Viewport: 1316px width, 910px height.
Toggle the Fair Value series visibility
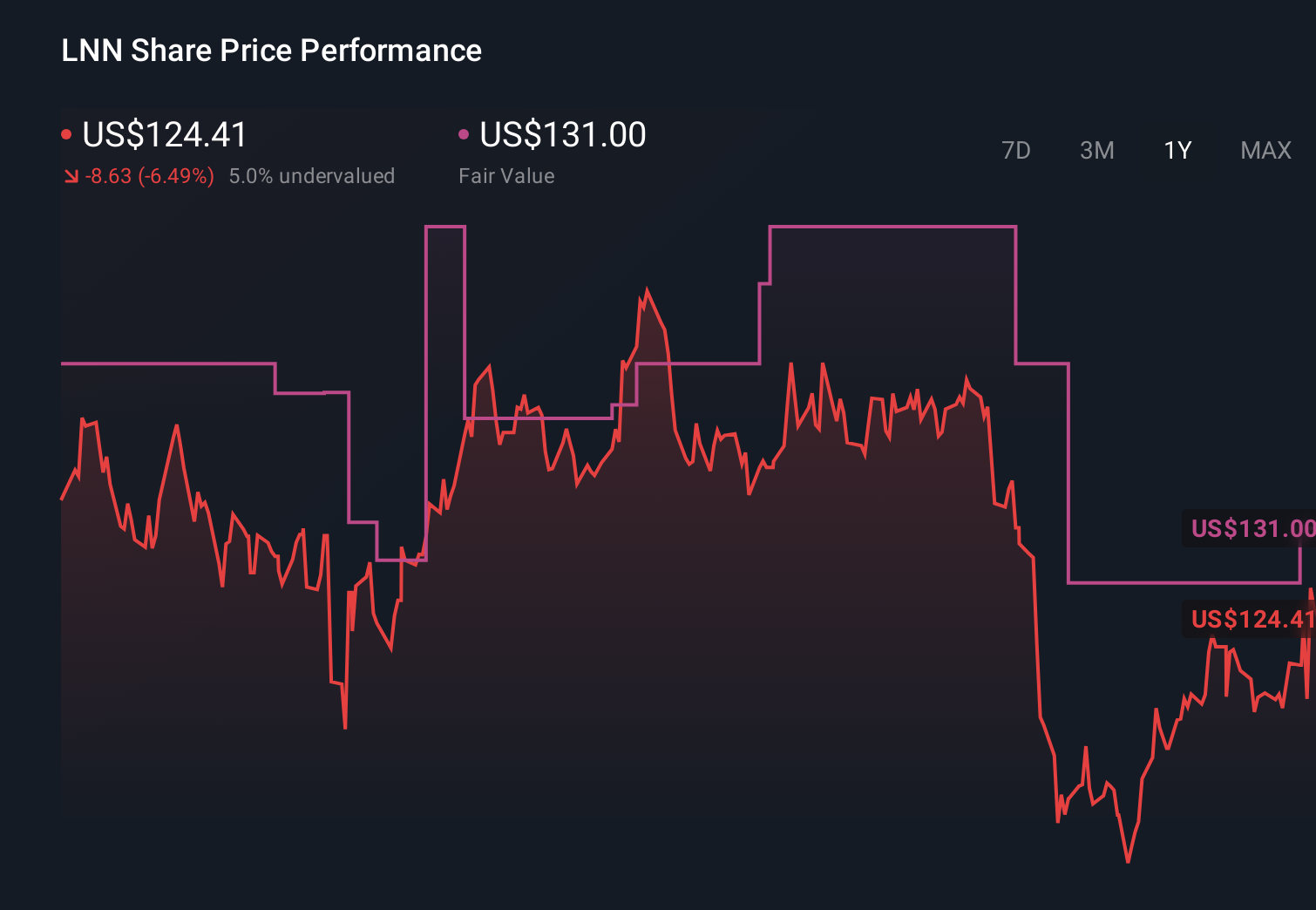[558, 135]
